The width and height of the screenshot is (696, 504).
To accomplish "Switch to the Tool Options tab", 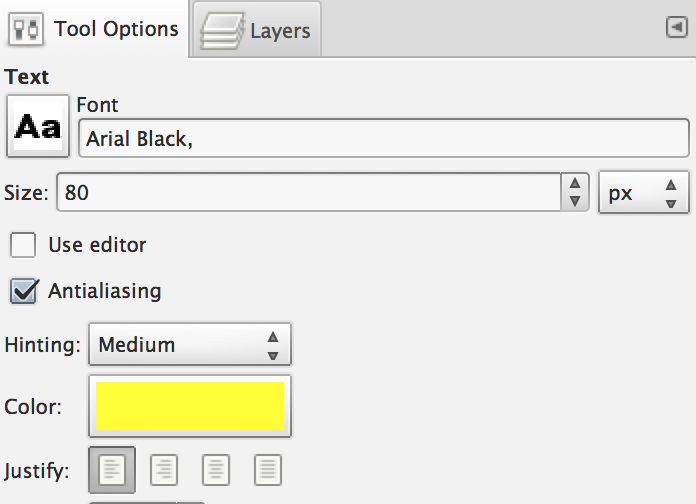I will pos(94,29).
